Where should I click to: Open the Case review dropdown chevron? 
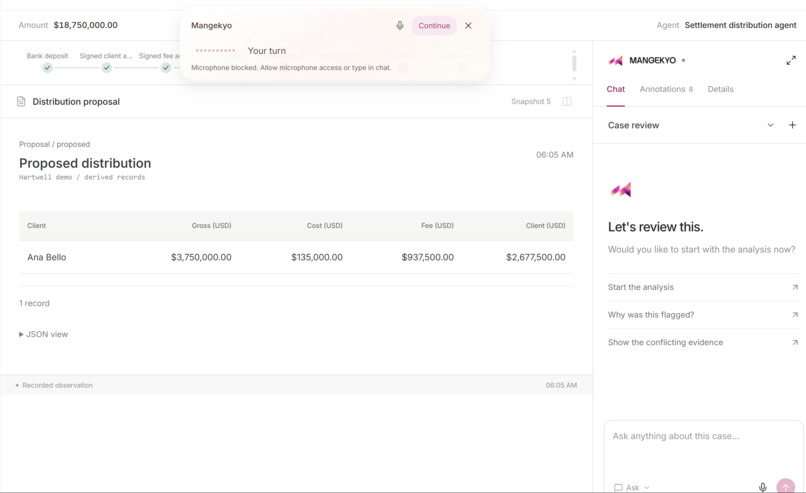(770, 125)
